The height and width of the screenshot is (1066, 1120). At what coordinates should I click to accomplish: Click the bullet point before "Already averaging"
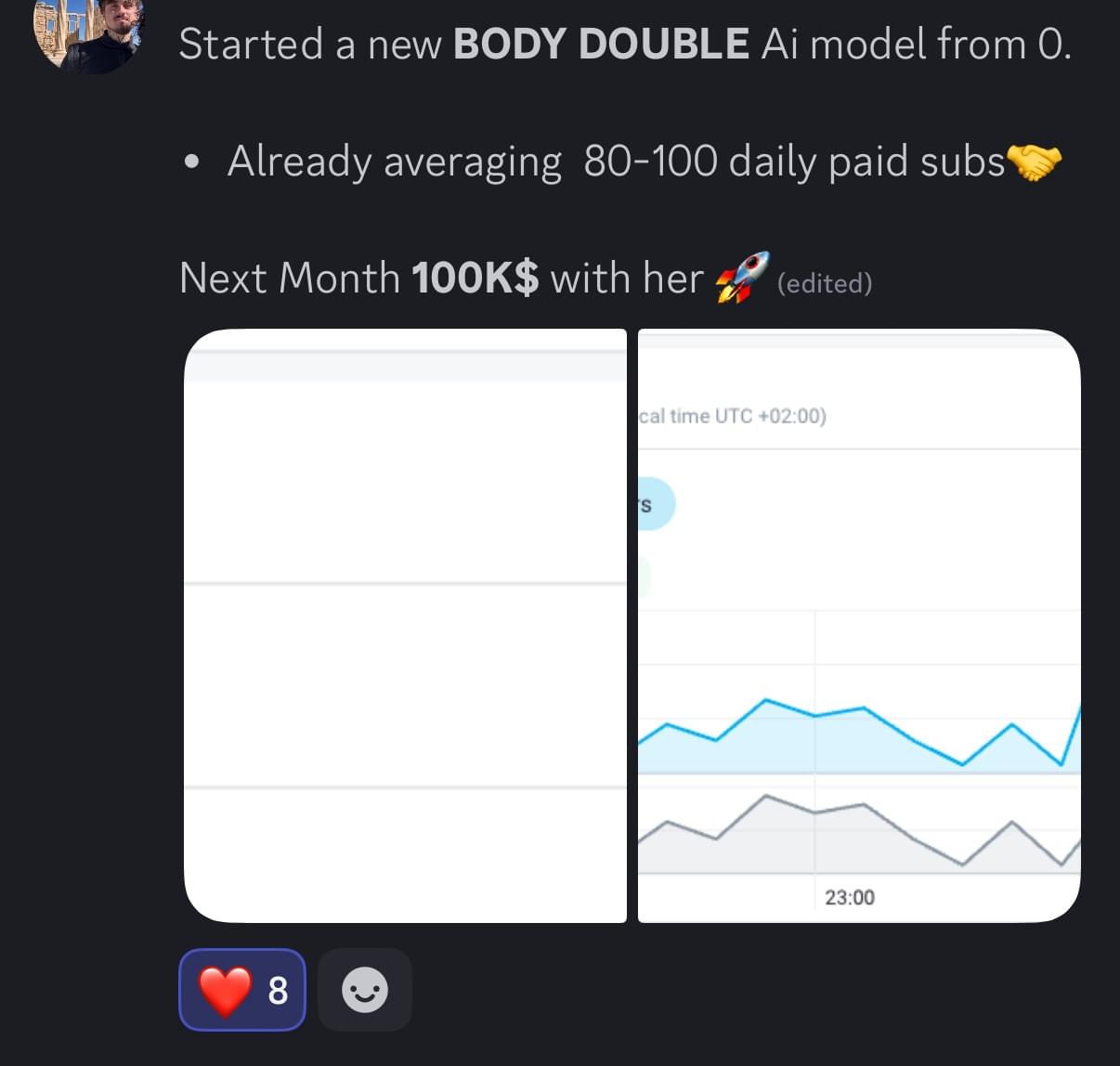[191, 162]
